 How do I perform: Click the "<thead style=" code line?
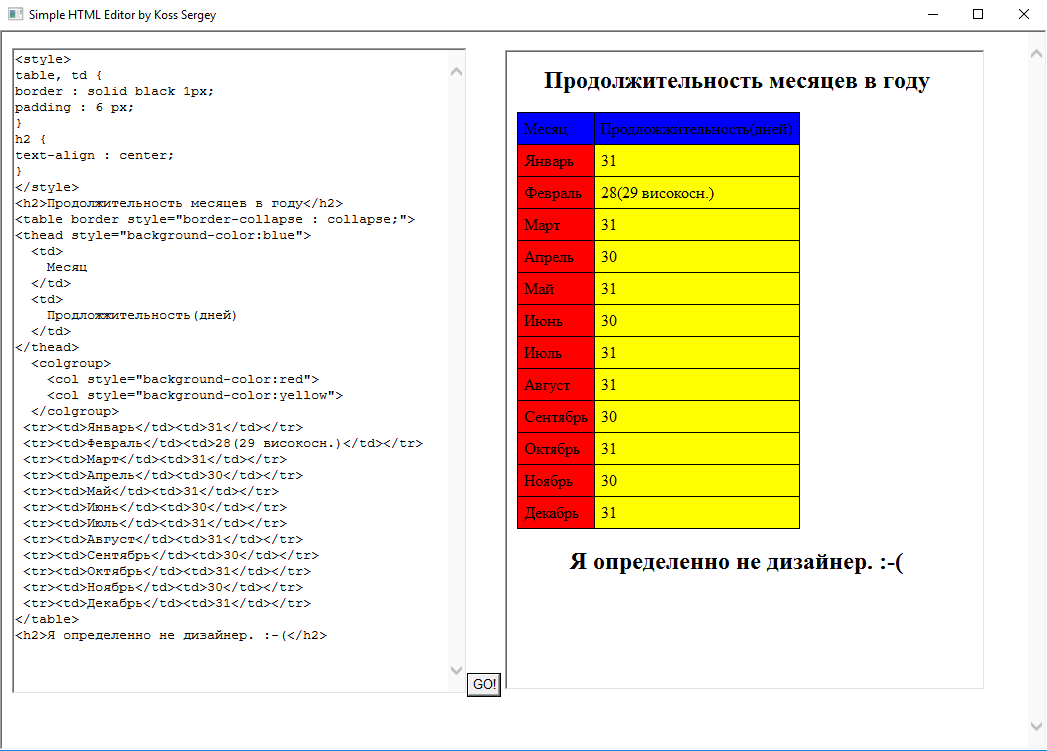pyautogui.click(x=163, y=236)
